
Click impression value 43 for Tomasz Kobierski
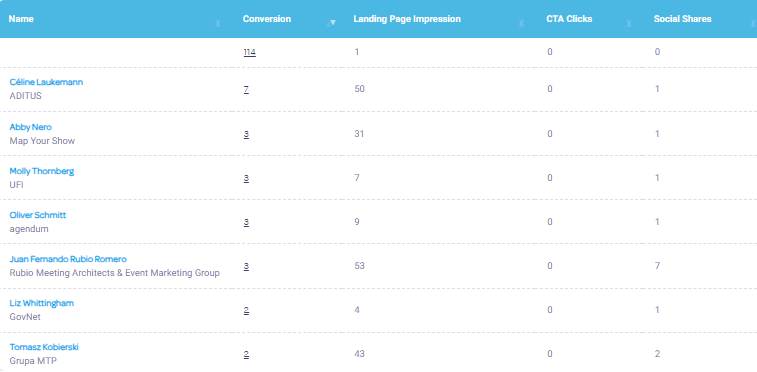(x=359, y=354)
